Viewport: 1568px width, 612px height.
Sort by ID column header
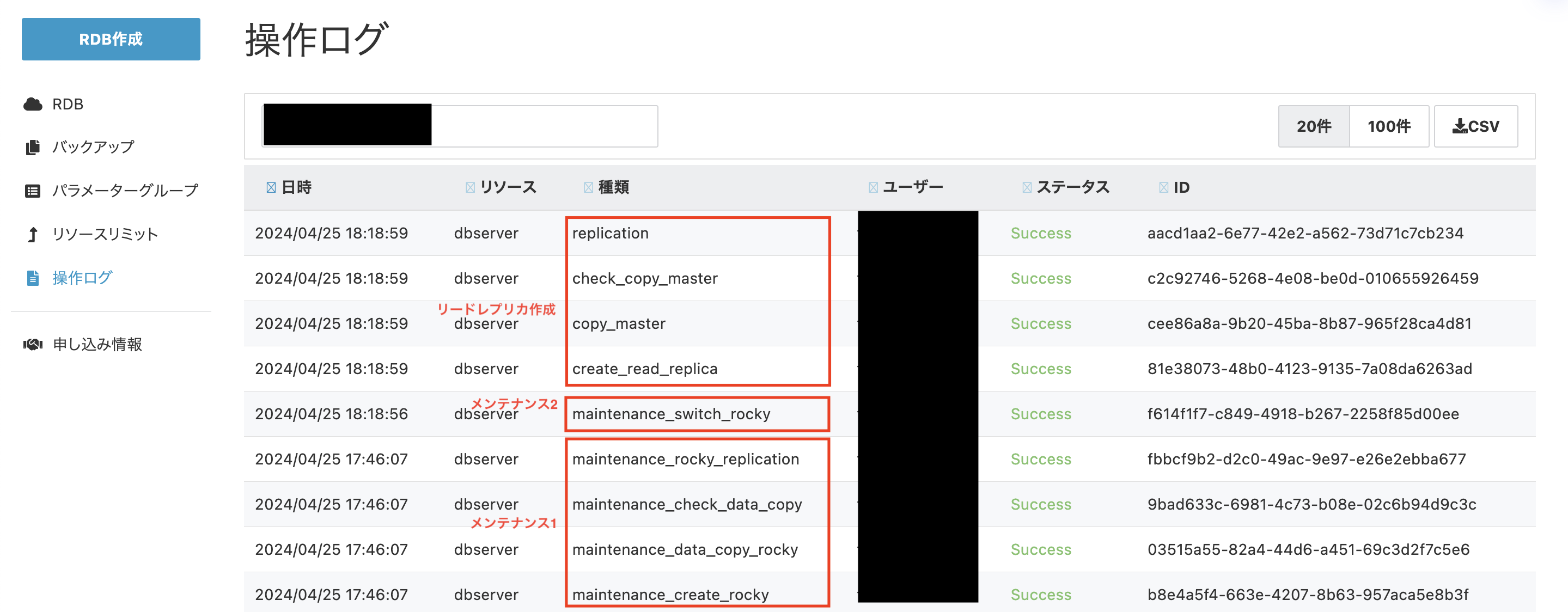click(x=1181, y=187)
